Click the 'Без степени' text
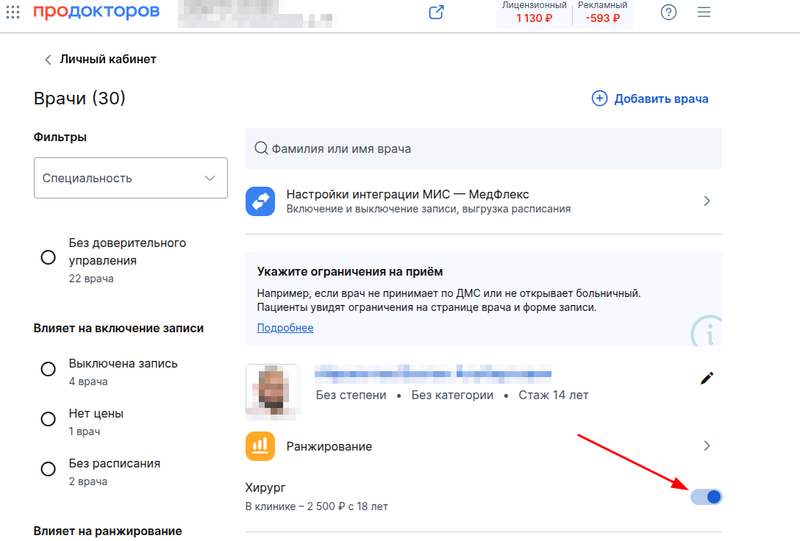 (351, 395)
